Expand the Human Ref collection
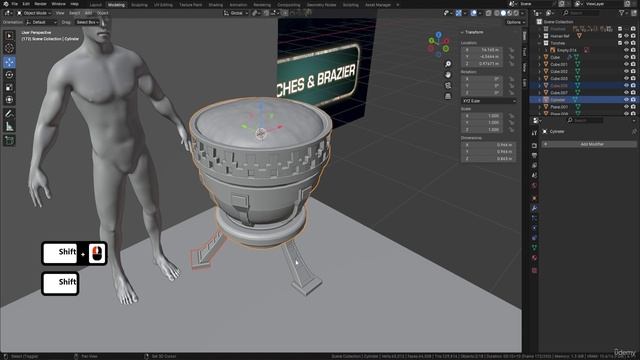Screen dimensions: 640x360 click(540, 36)
